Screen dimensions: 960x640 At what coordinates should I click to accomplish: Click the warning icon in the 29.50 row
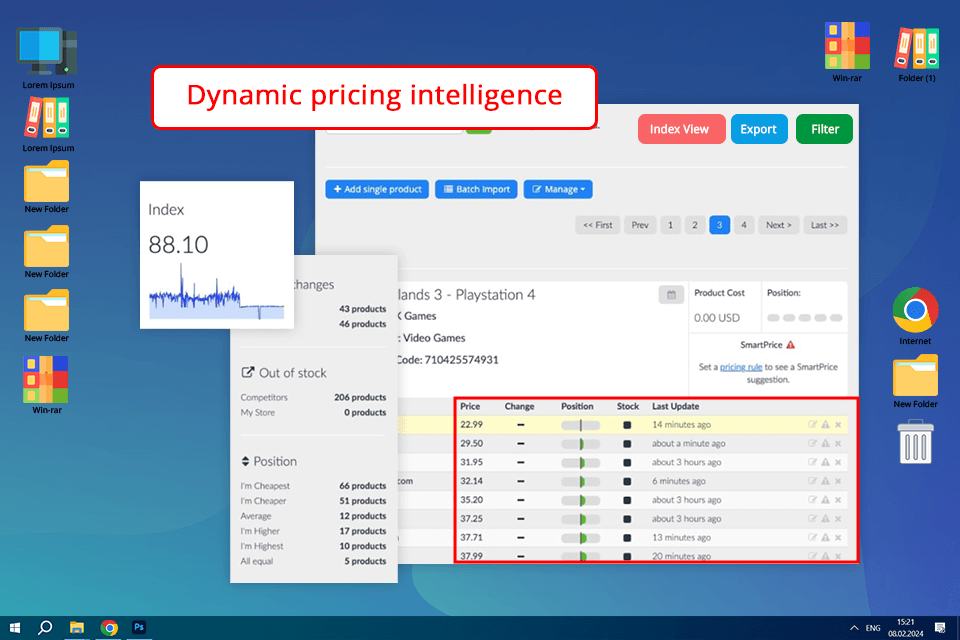pyautogui.click(x=825, y=444)
